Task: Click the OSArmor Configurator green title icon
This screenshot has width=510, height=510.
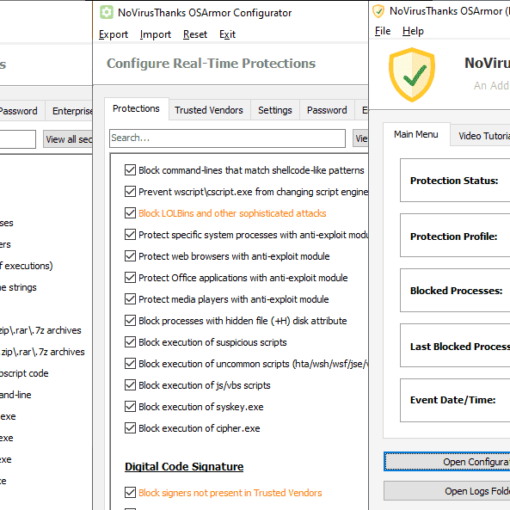Action: [x=106, y=12]
